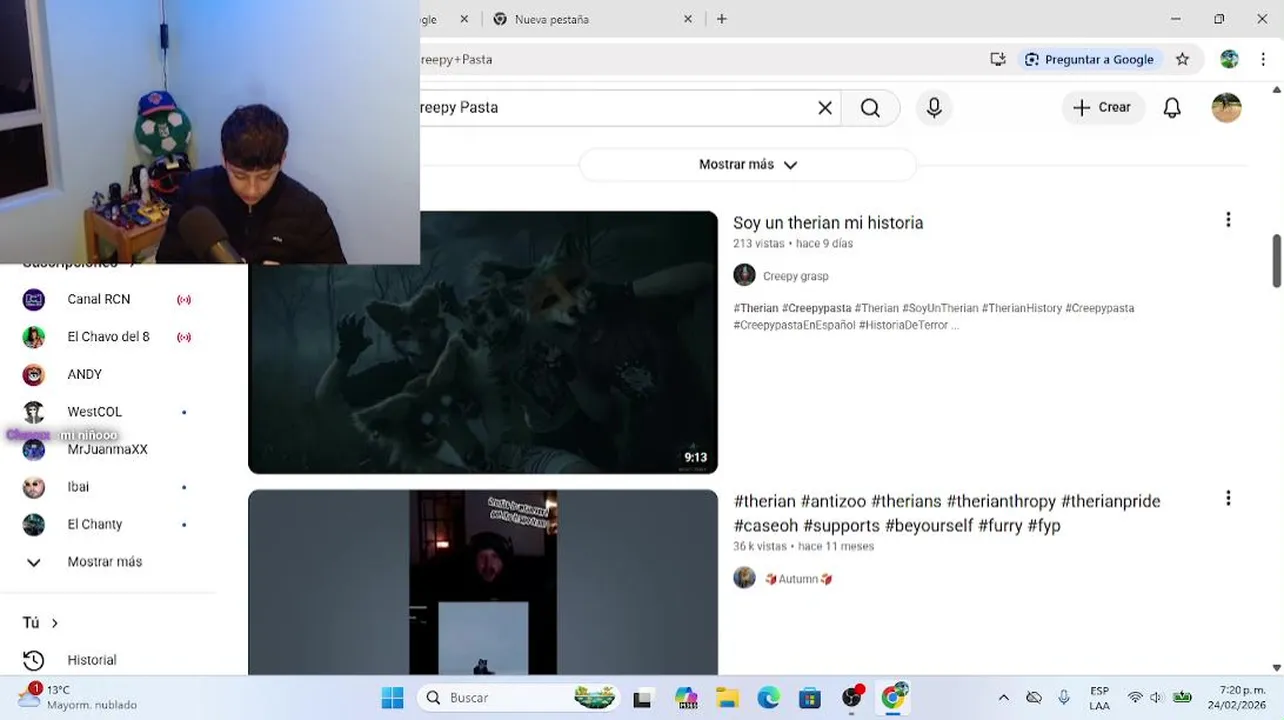Go to Creepy grasp channel
The width and height of the screenshot is (1284, 720).
point(796,276)
